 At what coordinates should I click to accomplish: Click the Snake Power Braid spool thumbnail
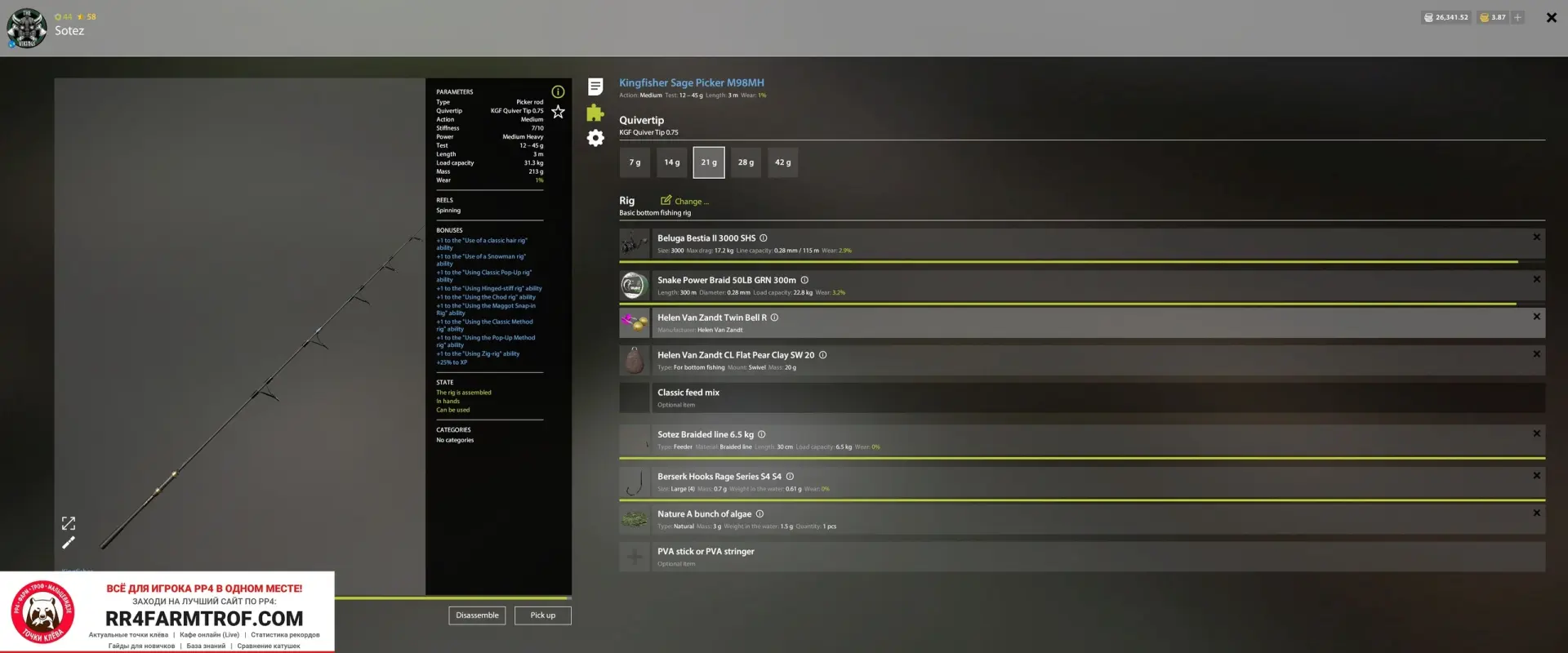coord(635,286)
